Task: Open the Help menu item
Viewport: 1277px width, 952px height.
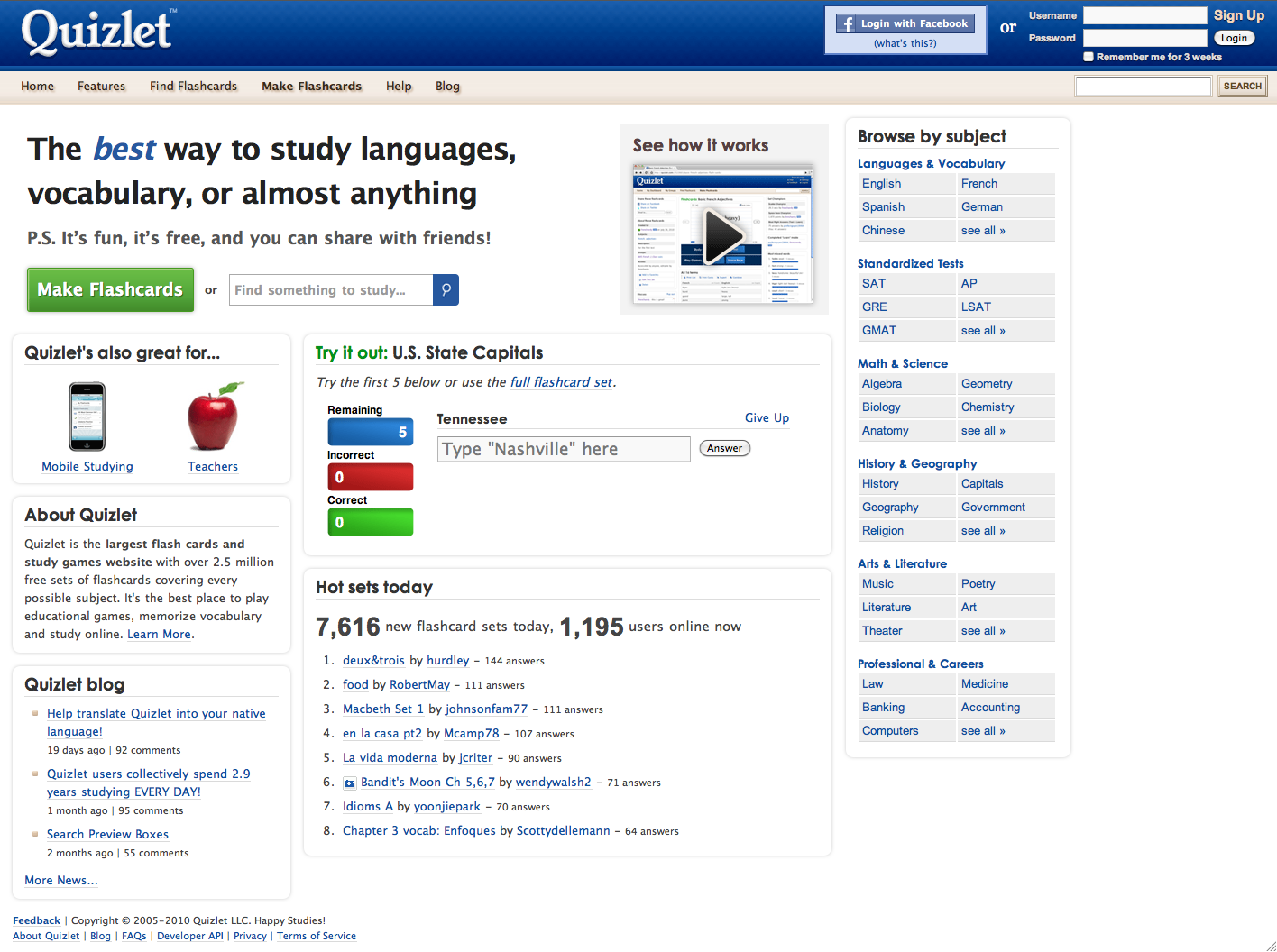Action: [x=399, y=86]
